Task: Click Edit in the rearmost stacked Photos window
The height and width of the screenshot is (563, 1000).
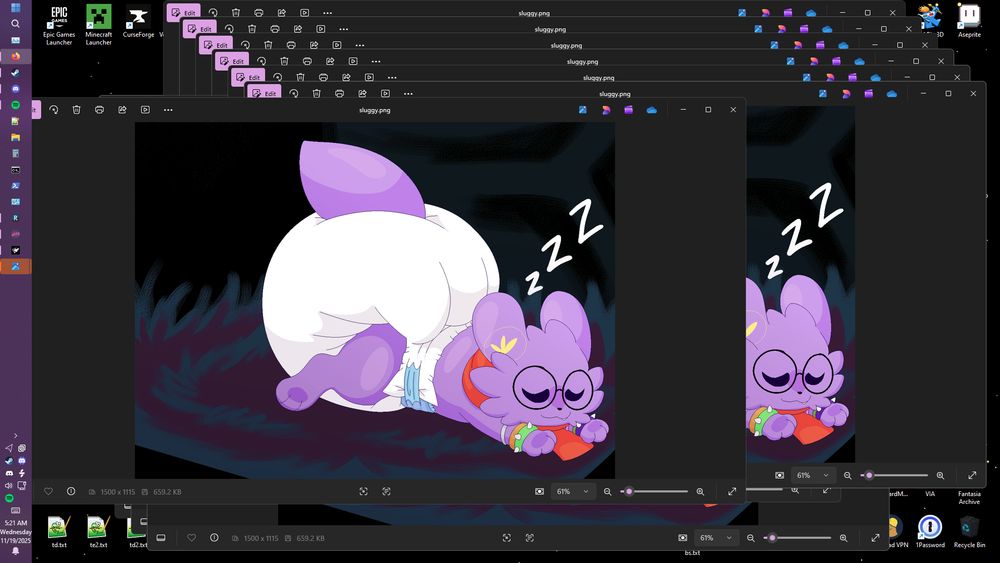Action: pyautogui.click(x=184, y=13)
